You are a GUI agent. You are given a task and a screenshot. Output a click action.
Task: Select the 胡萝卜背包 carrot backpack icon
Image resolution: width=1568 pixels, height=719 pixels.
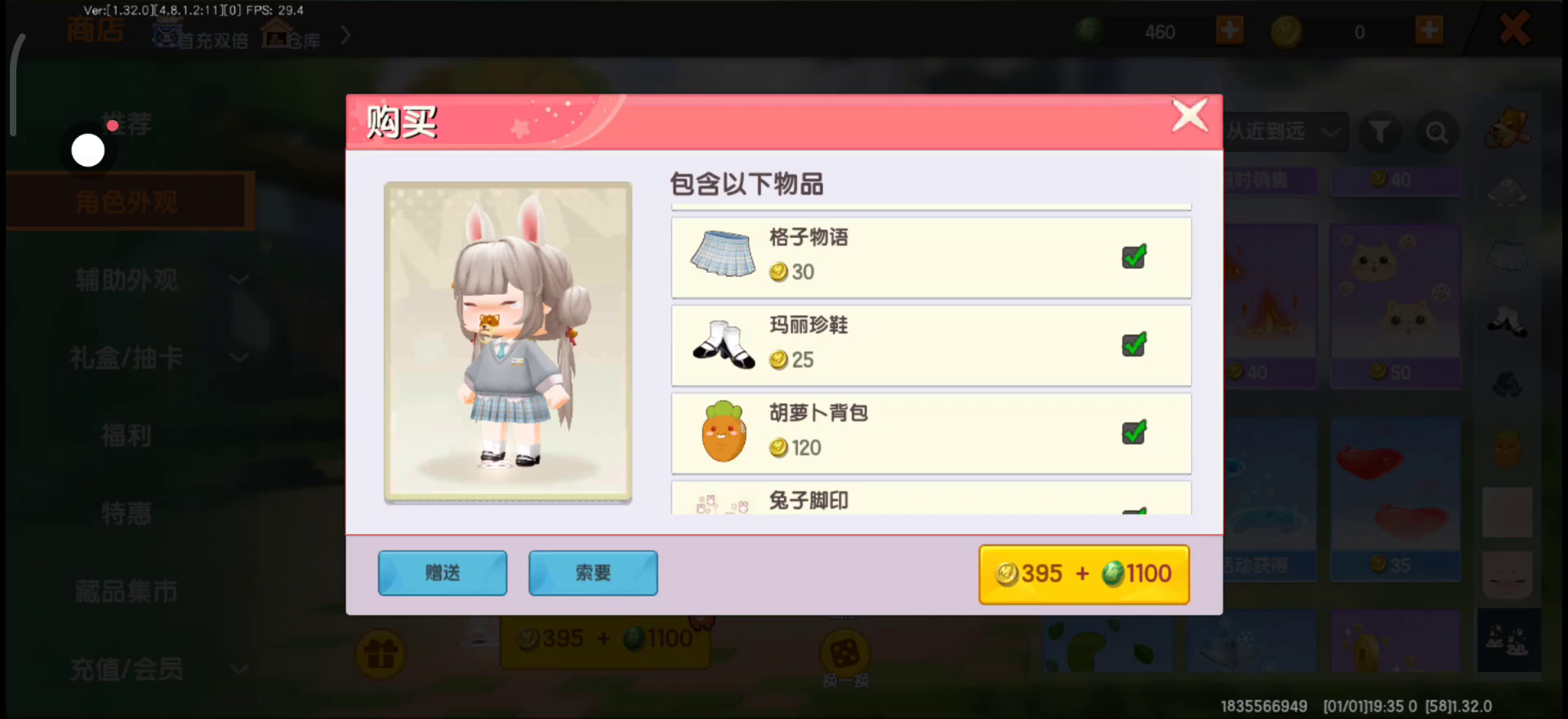724,431
